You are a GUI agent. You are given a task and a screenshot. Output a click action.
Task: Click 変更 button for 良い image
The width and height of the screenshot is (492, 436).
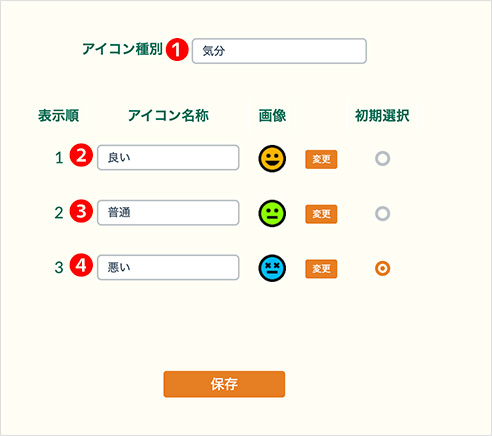(321, 159)
